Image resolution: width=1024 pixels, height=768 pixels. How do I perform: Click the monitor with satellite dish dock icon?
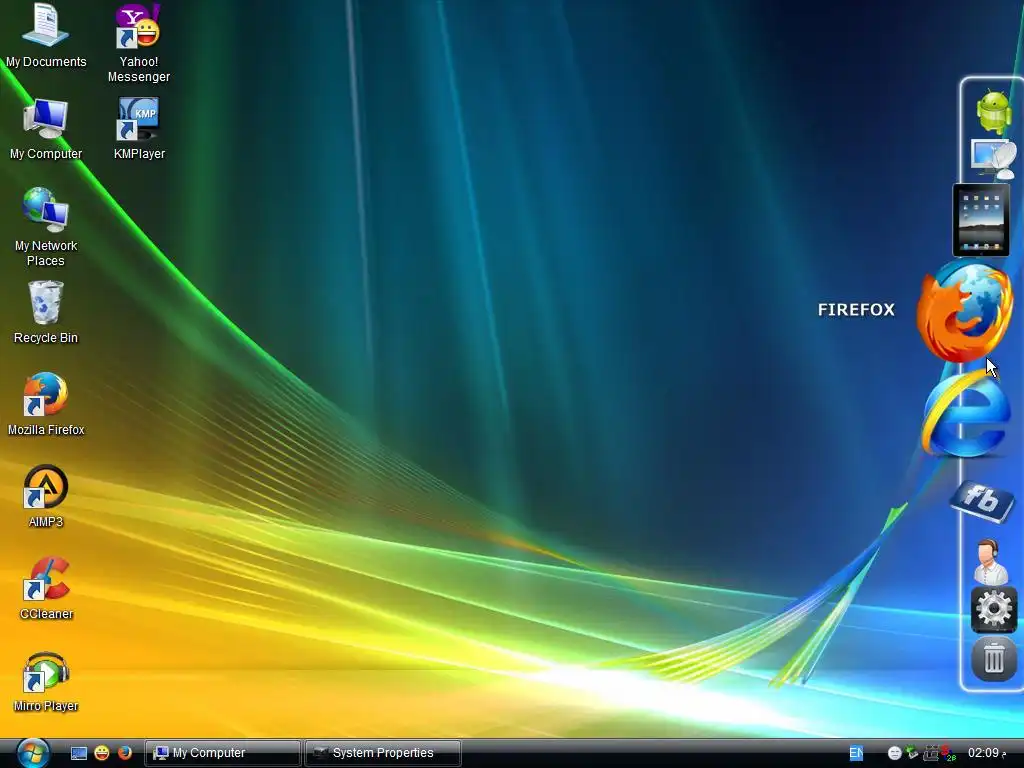tap(994, 158)
